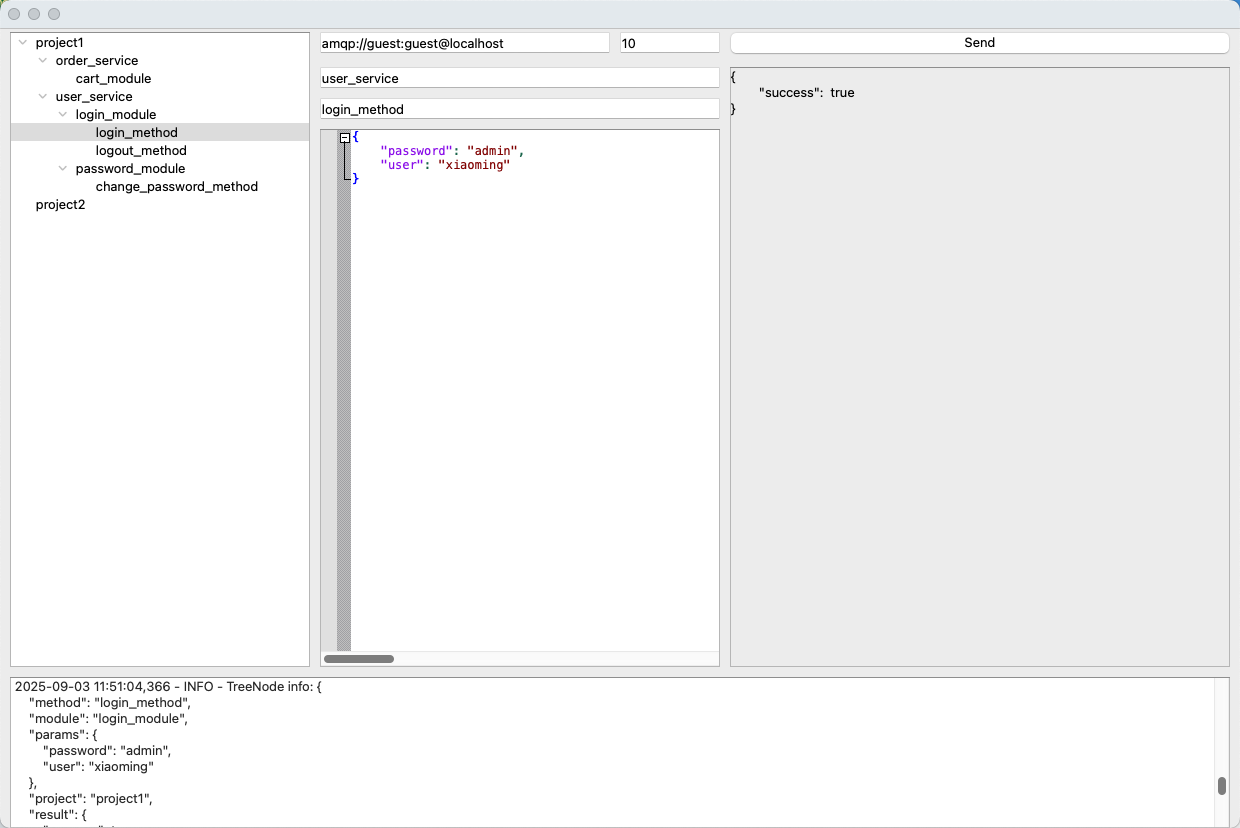Screen dimensions: 1240x828
Task: Click the login_method name input field
Action: click(519, 109)
